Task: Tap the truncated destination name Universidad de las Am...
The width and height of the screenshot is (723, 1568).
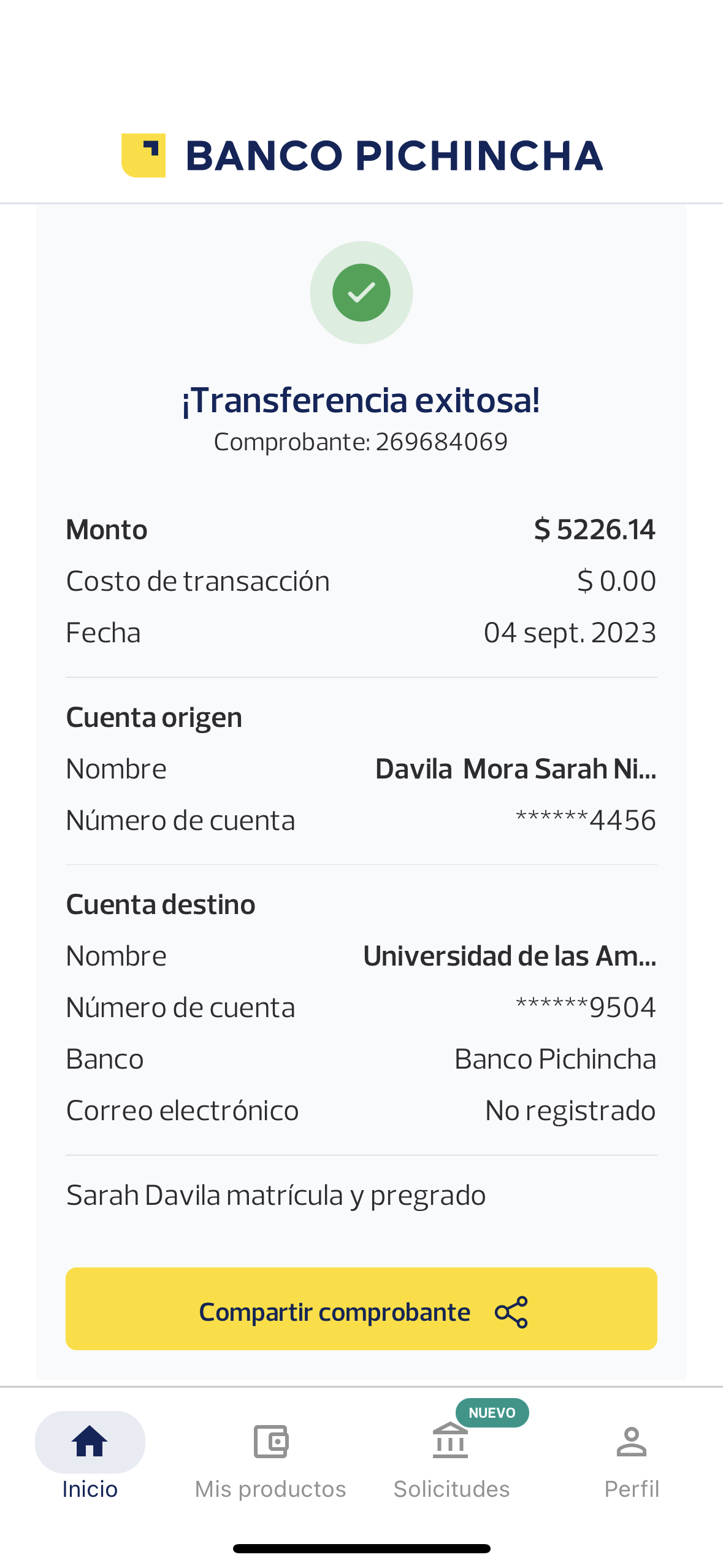Action: (x=510, y=956)
